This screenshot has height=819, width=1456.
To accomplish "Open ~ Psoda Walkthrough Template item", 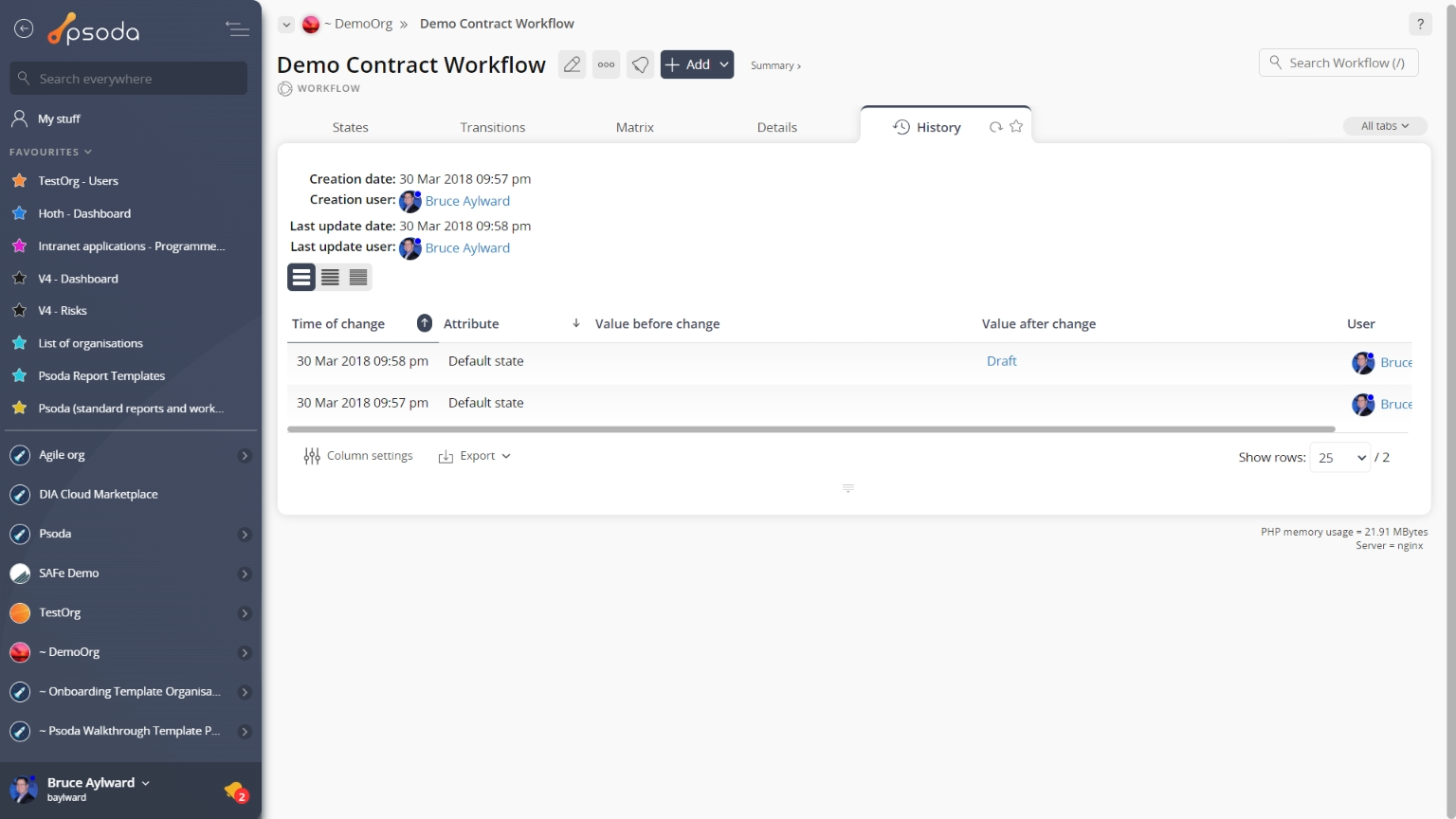I will pos(130,732).
